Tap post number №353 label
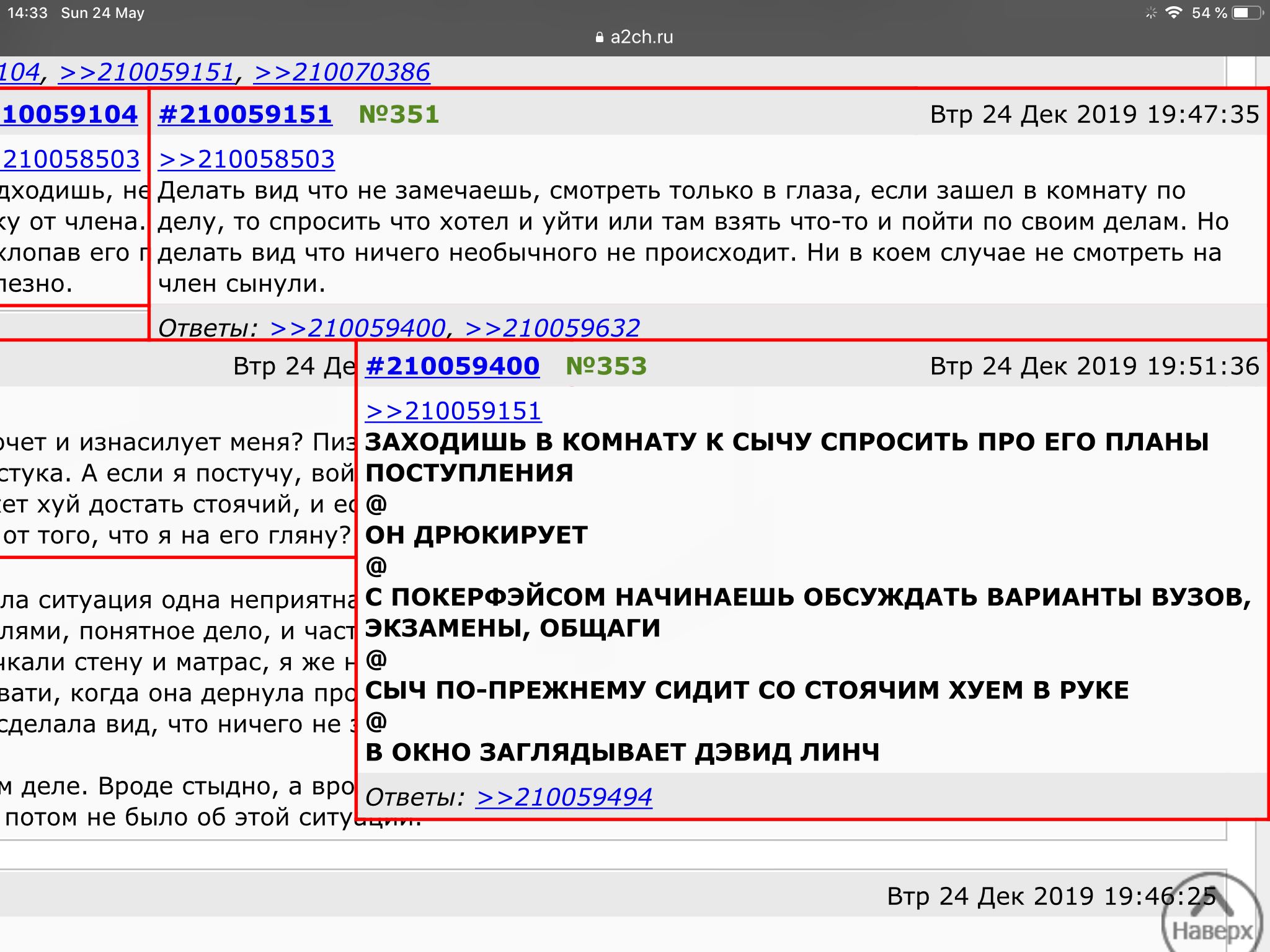 (606, 366)
